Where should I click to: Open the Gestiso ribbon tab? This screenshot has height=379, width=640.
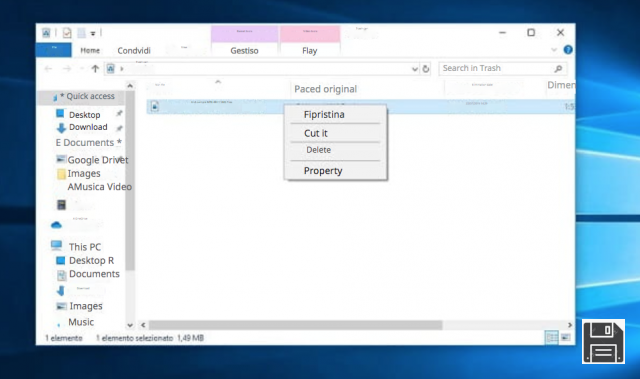tap(244, 51)
